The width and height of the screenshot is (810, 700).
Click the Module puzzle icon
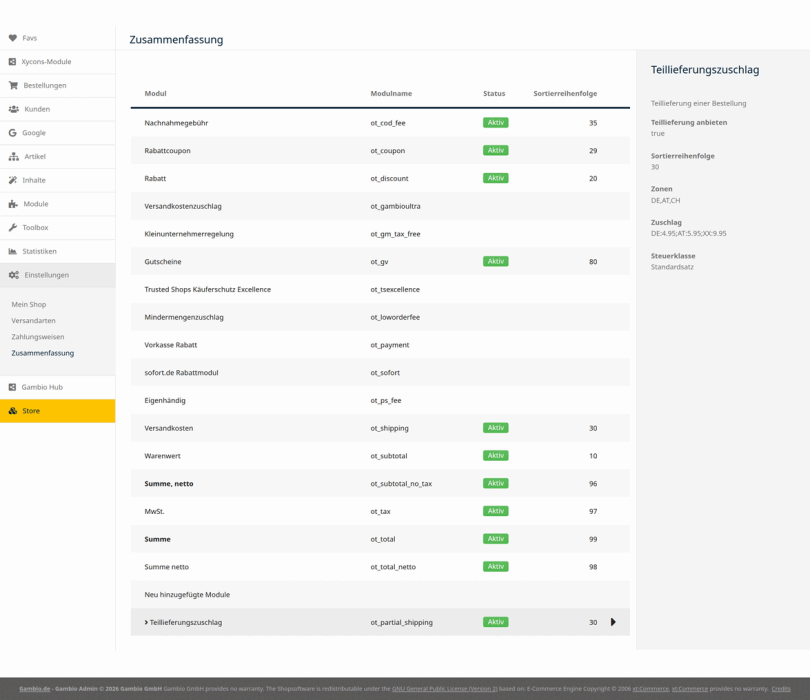pyautogui.click(x=13, y=204)
